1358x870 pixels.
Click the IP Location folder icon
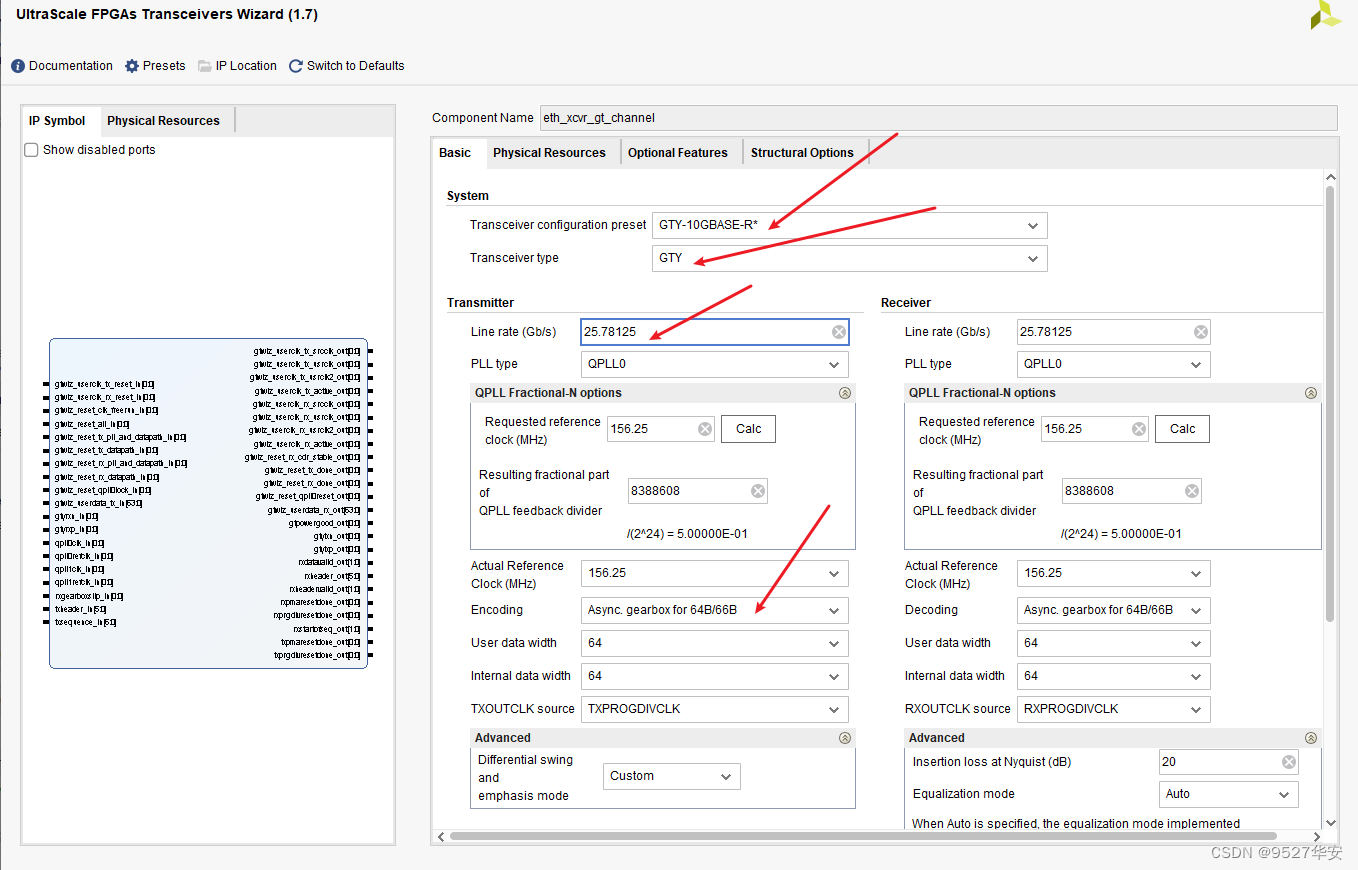pos(205,66)
